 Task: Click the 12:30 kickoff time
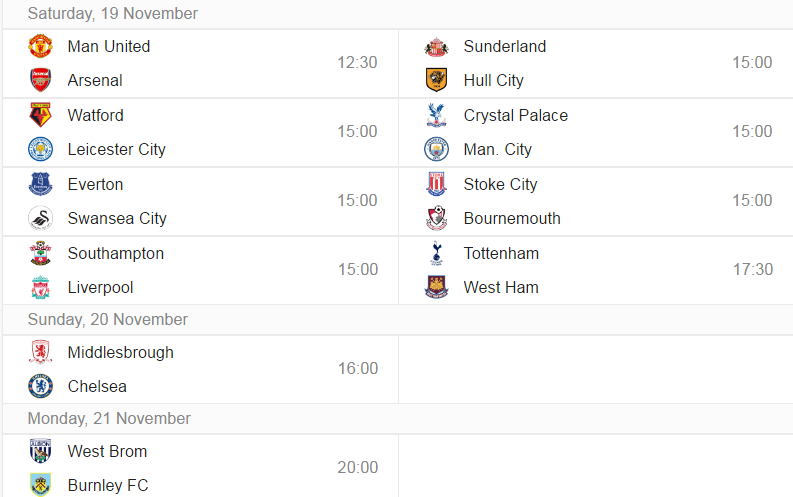point(358,62)
